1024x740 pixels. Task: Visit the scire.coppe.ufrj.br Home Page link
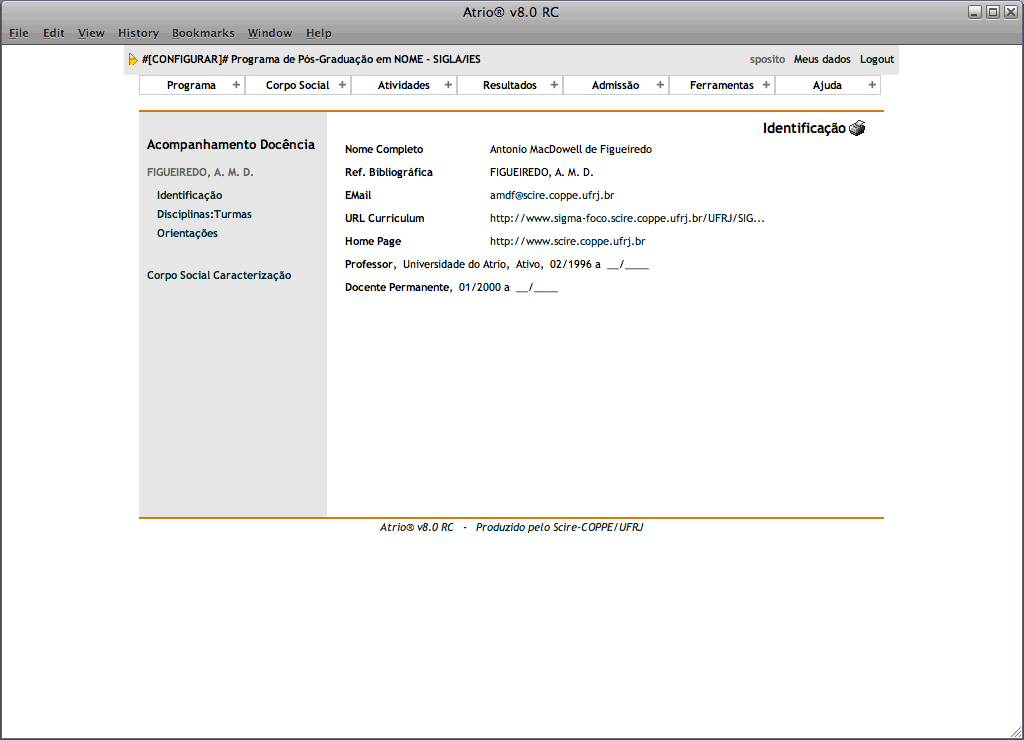pos(567,241)
